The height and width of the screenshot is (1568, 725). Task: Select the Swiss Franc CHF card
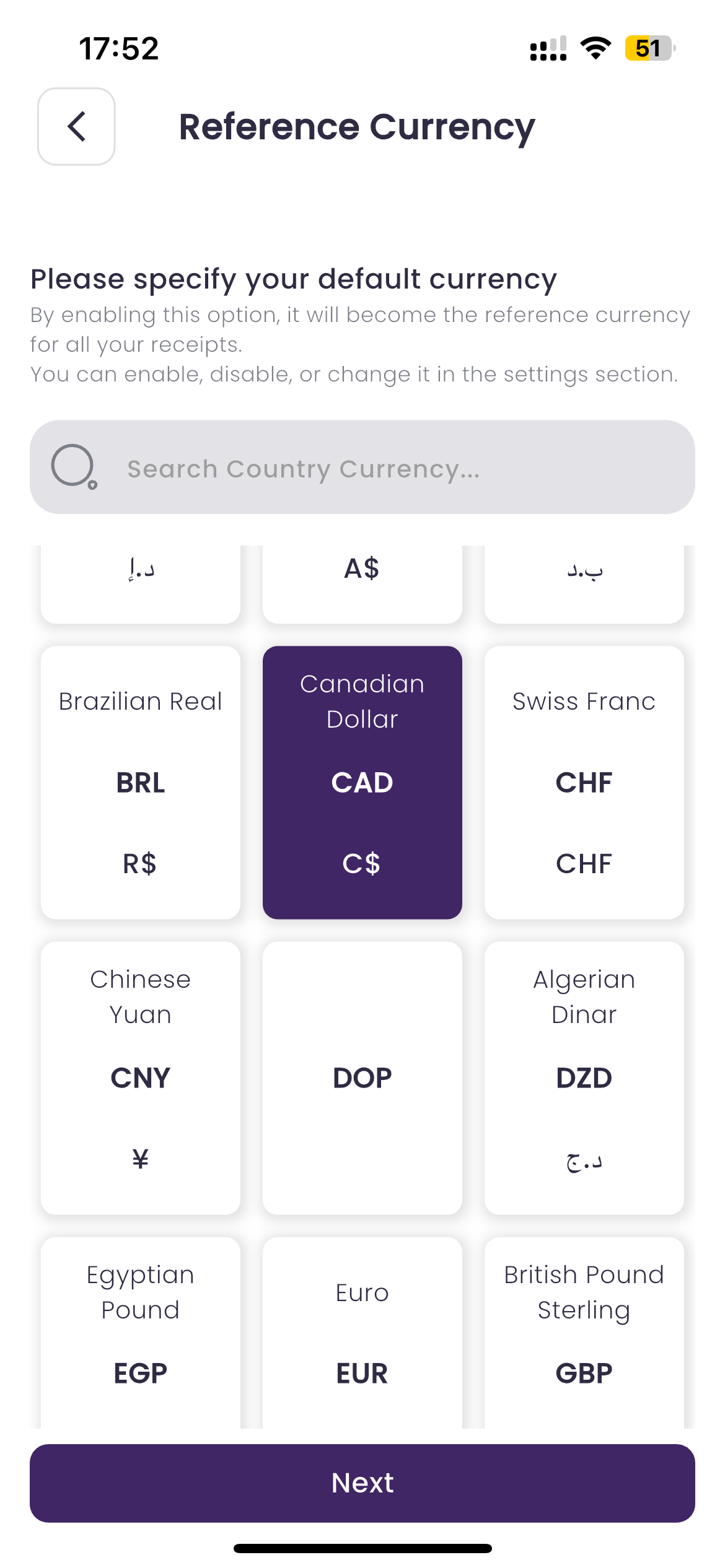[584, 782]
